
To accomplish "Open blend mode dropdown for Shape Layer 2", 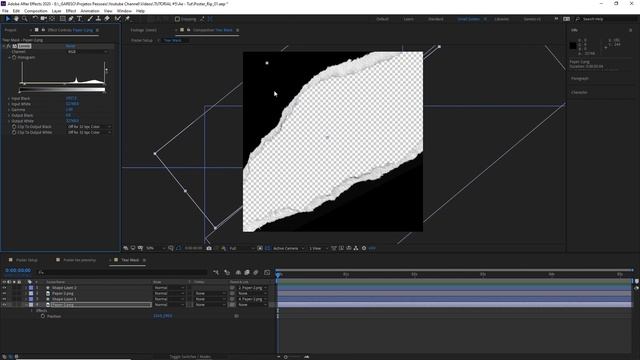I will point(169,288).
